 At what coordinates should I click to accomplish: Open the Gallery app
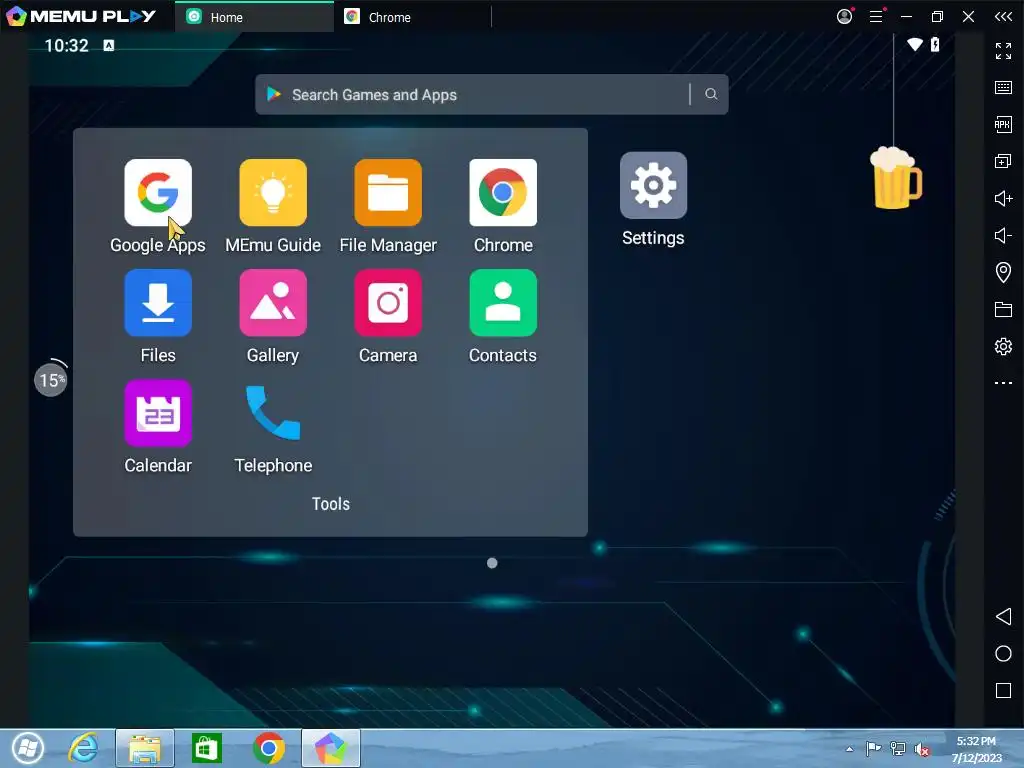coord(273,303)
